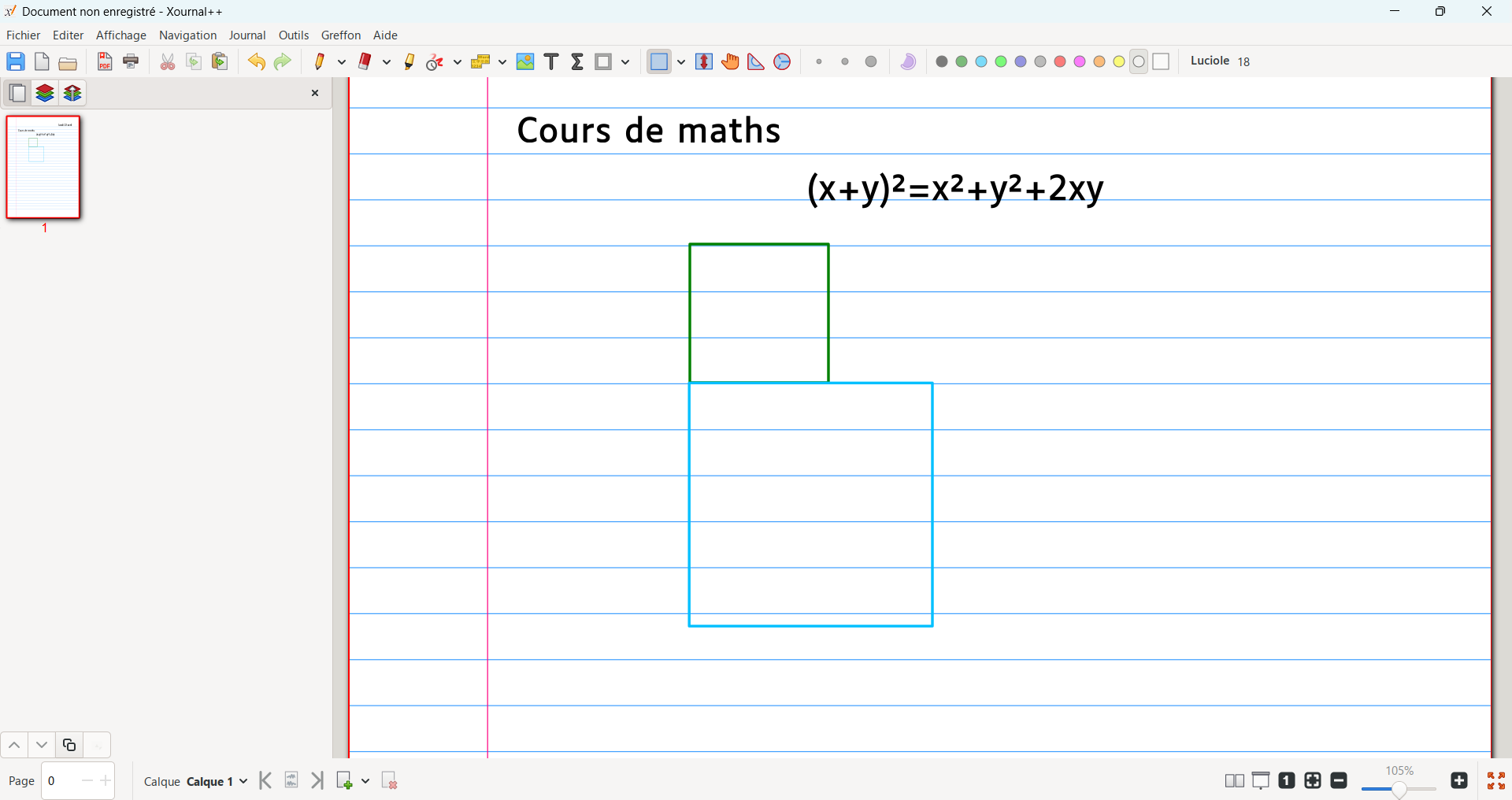Select the Eraser tool
1512x800 pixels.
pos(365,61)
